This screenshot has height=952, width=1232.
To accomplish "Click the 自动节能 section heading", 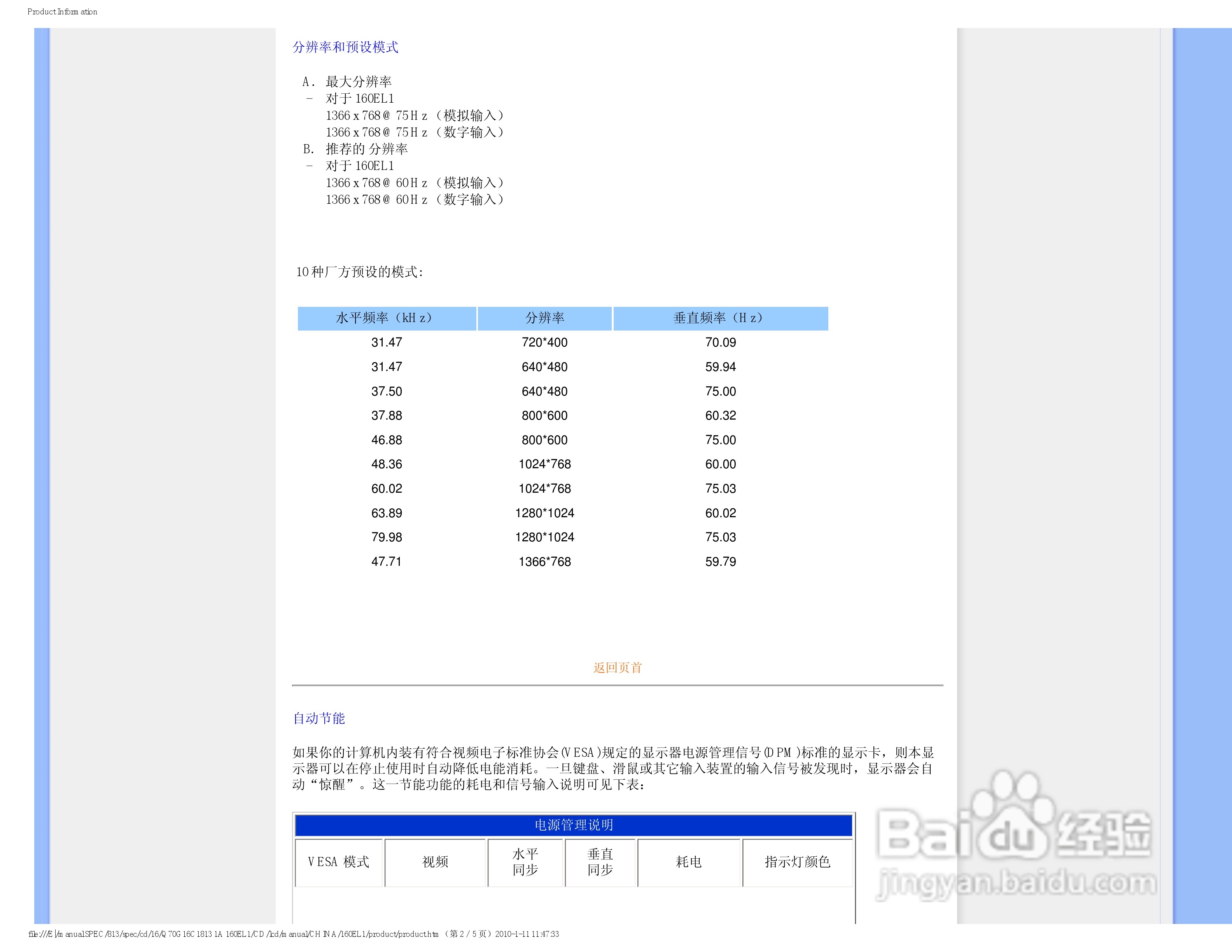I will [x=319, y=719].
